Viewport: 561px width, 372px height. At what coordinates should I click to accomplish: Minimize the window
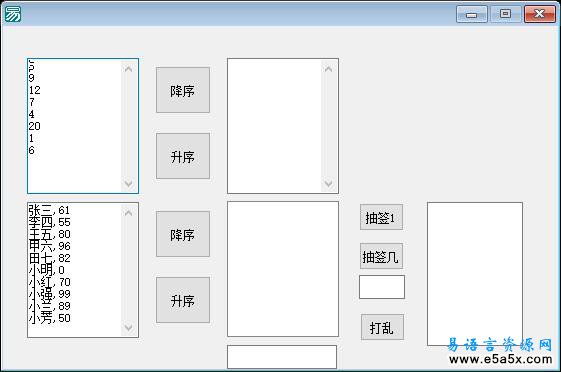click(x=472, y=14)
